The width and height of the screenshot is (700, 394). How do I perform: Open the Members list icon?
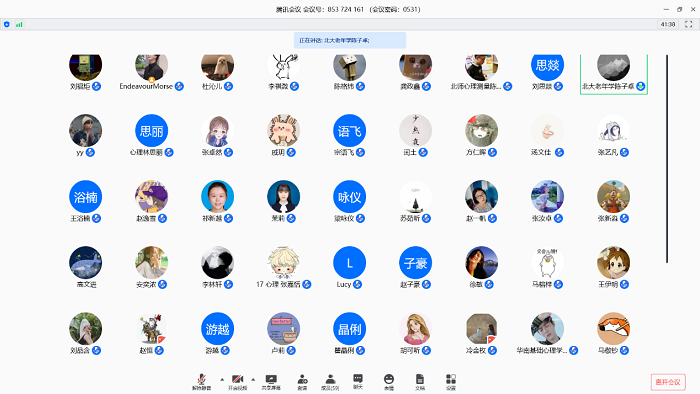click(330, 382)
